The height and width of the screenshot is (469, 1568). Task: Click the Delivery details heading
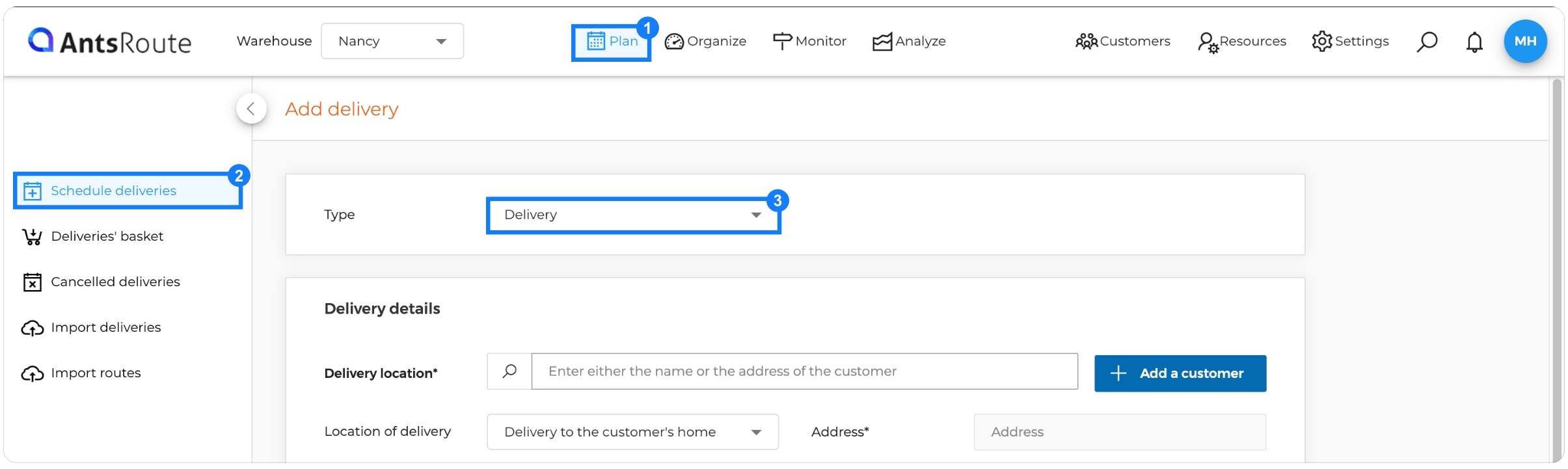coord(382,308)
